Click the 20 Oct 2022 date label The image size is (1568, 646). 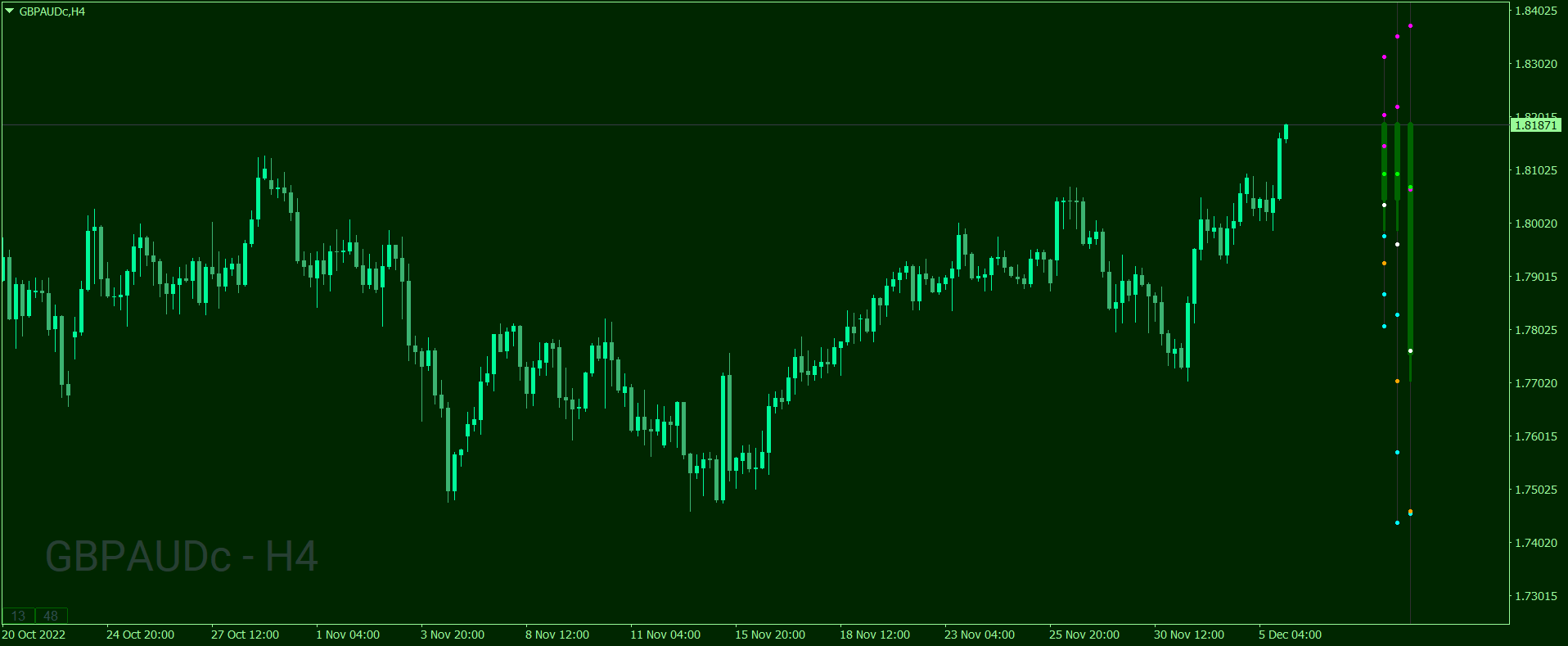pos(34,635)
